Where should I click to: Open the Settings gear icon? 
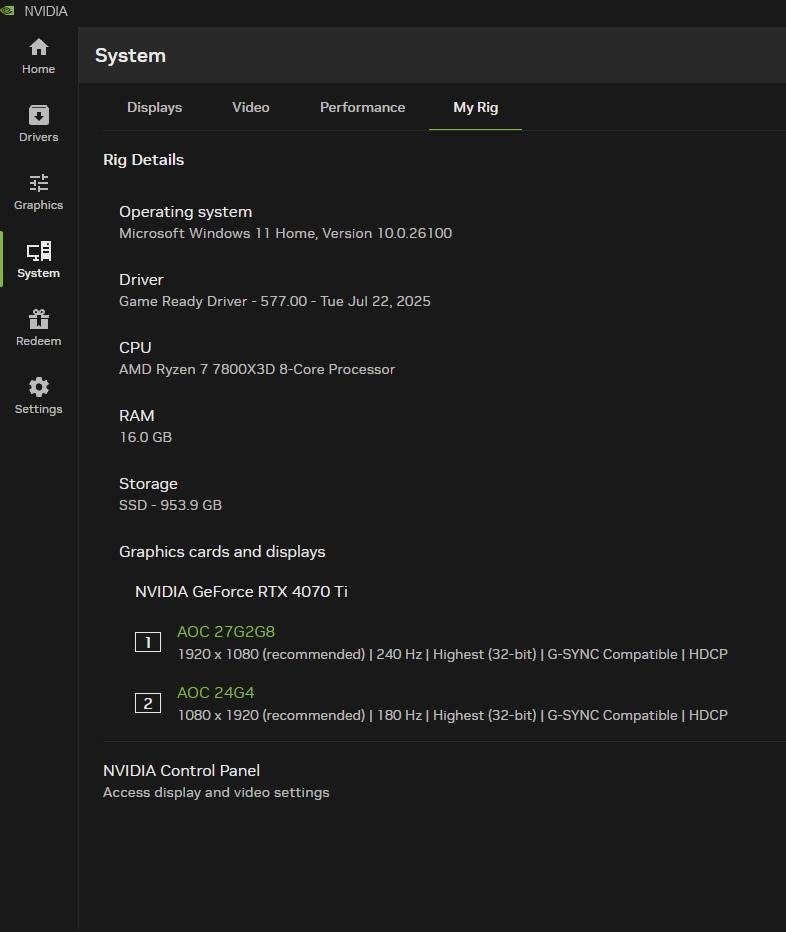[x=38, y=388]
